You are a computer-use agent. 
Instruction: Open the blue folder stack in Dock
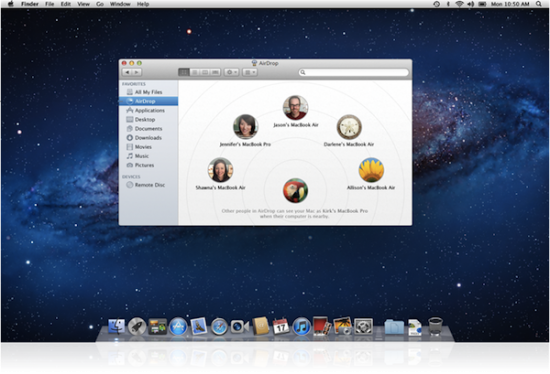pyautogui.click(x=395, y=327)
